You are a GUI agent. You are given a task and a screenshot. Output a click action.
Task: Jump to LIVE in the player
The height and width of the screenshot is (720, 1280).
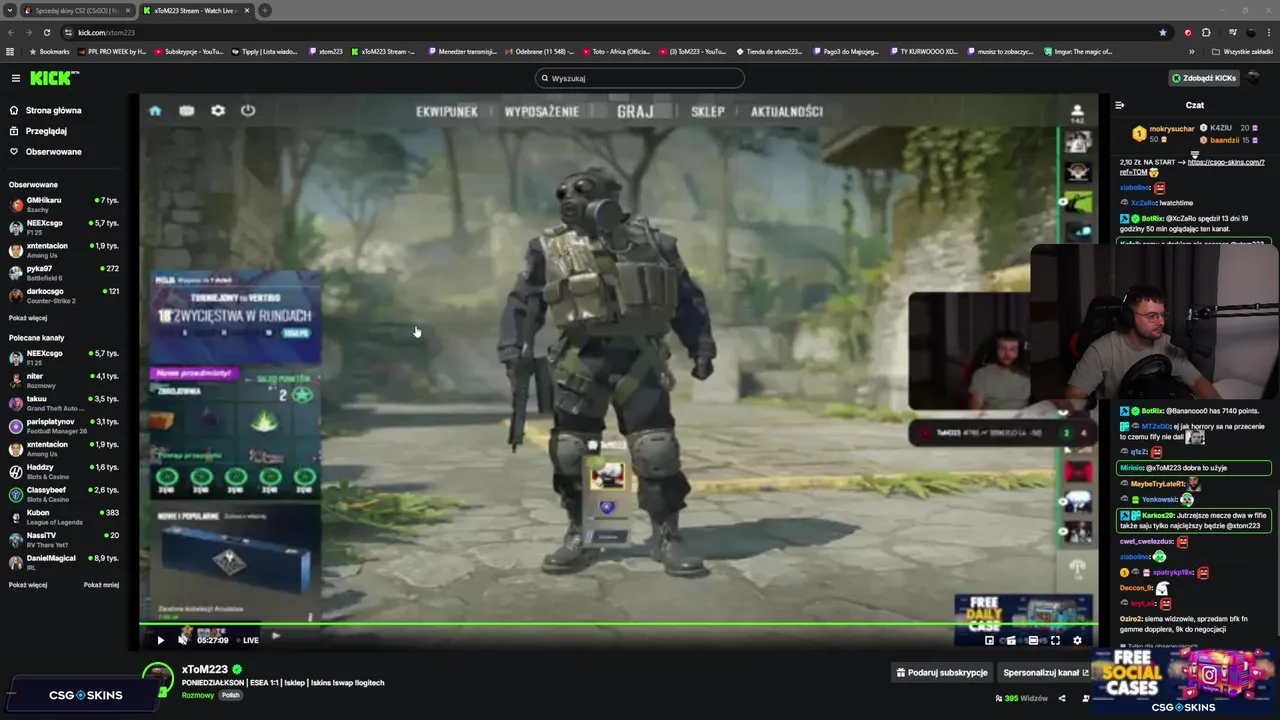250,640
